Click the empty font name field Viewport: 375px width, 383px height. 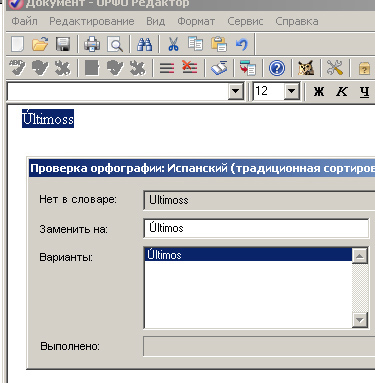point(118,91)
